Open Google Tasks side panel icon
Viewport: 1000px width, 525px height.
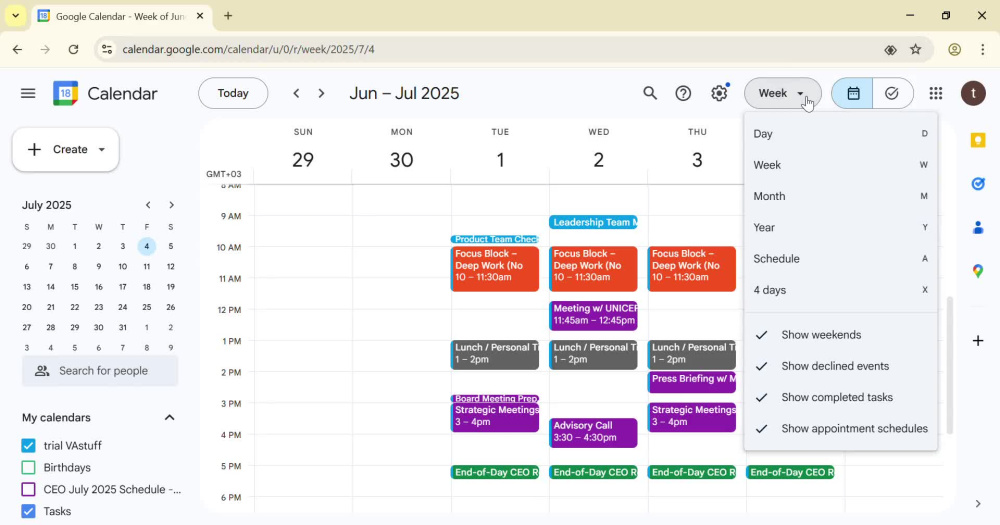[978, 184]
